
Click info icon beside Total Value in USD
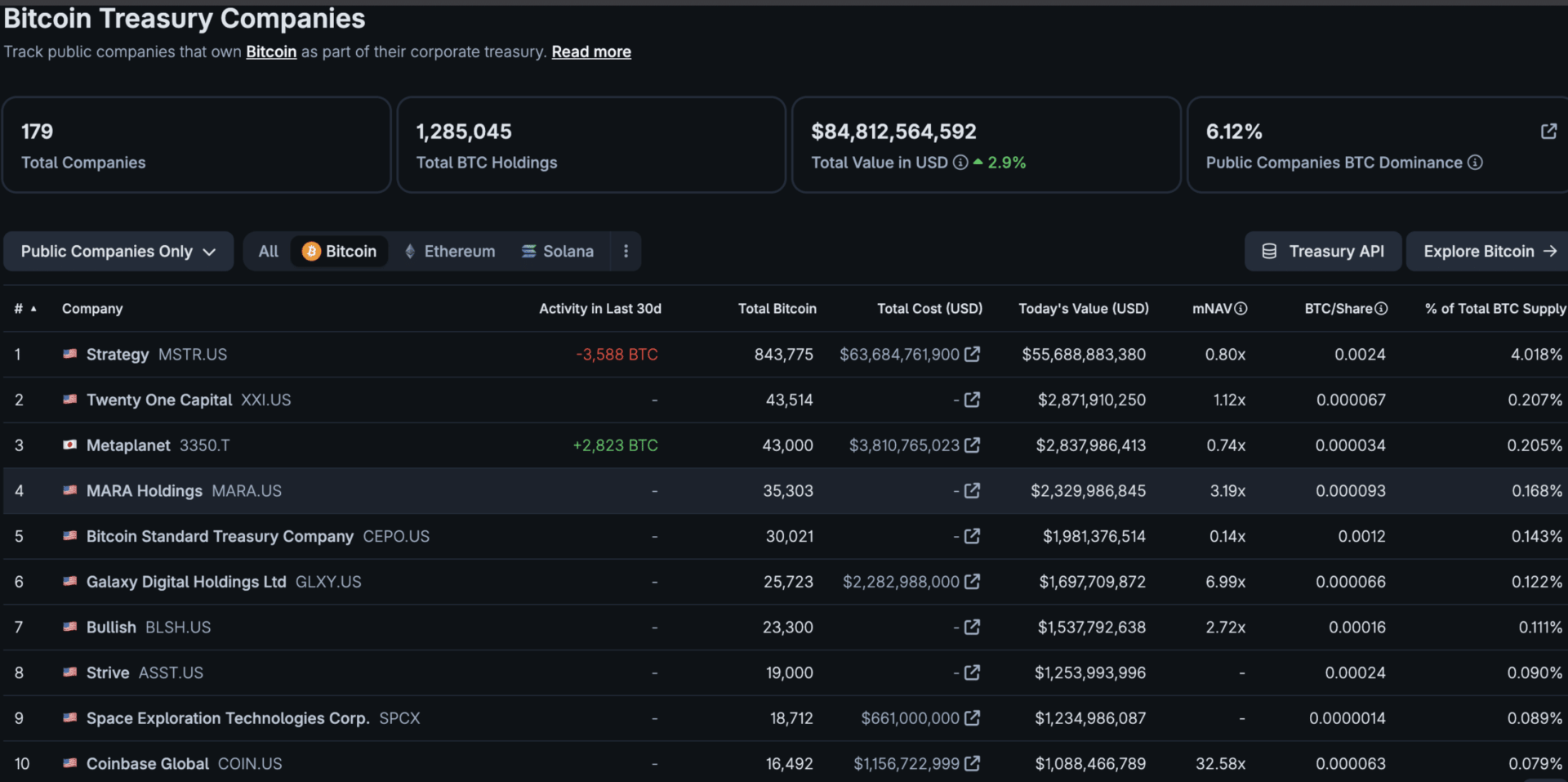[960, 163]
